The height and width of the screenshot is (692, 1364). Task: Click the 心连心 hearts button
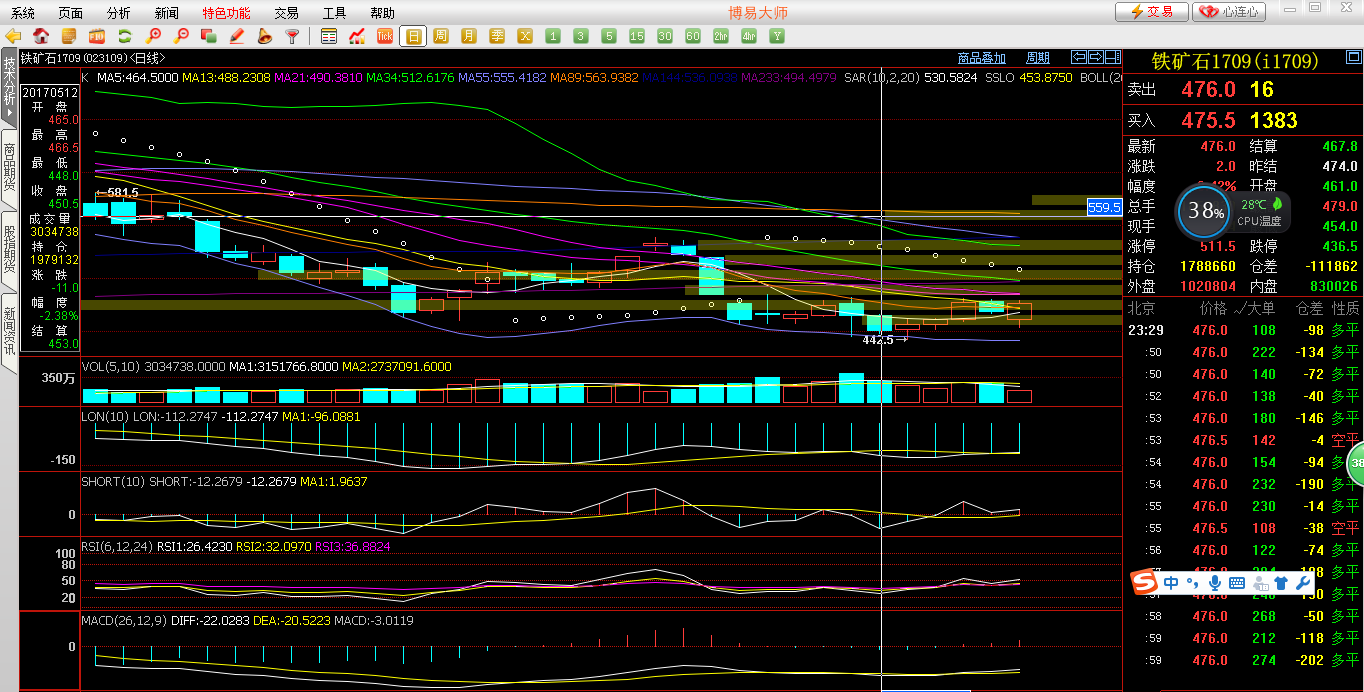tap(1230, 12)
